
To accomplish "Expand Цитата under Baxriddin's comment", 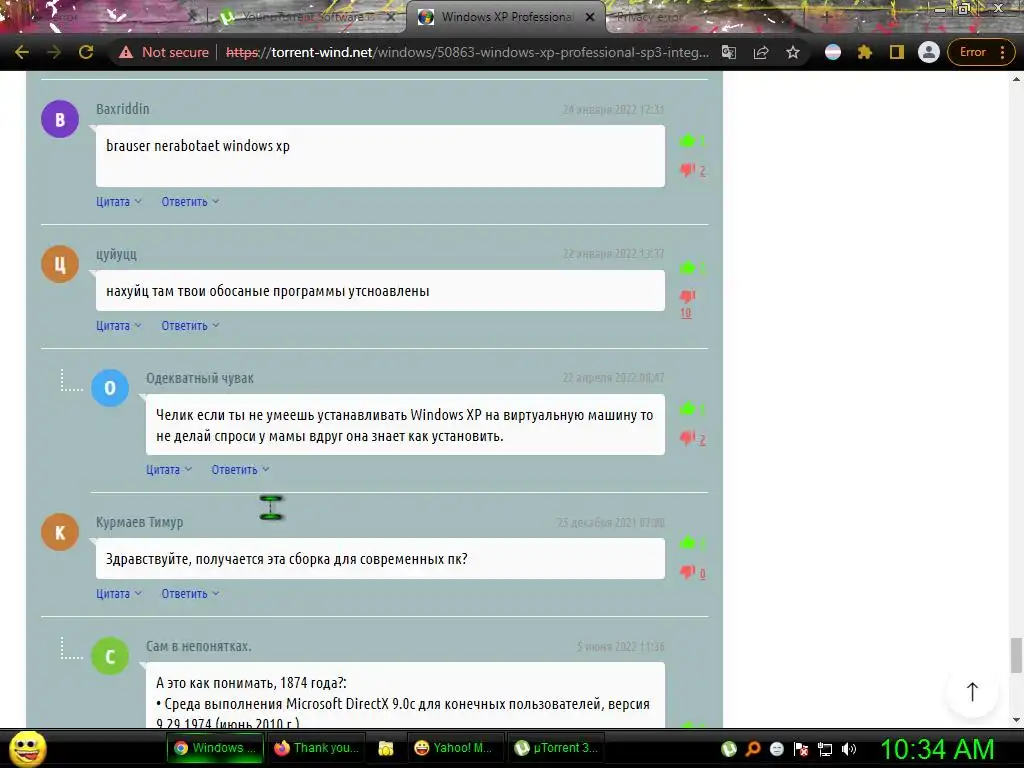I will [119, 202].
